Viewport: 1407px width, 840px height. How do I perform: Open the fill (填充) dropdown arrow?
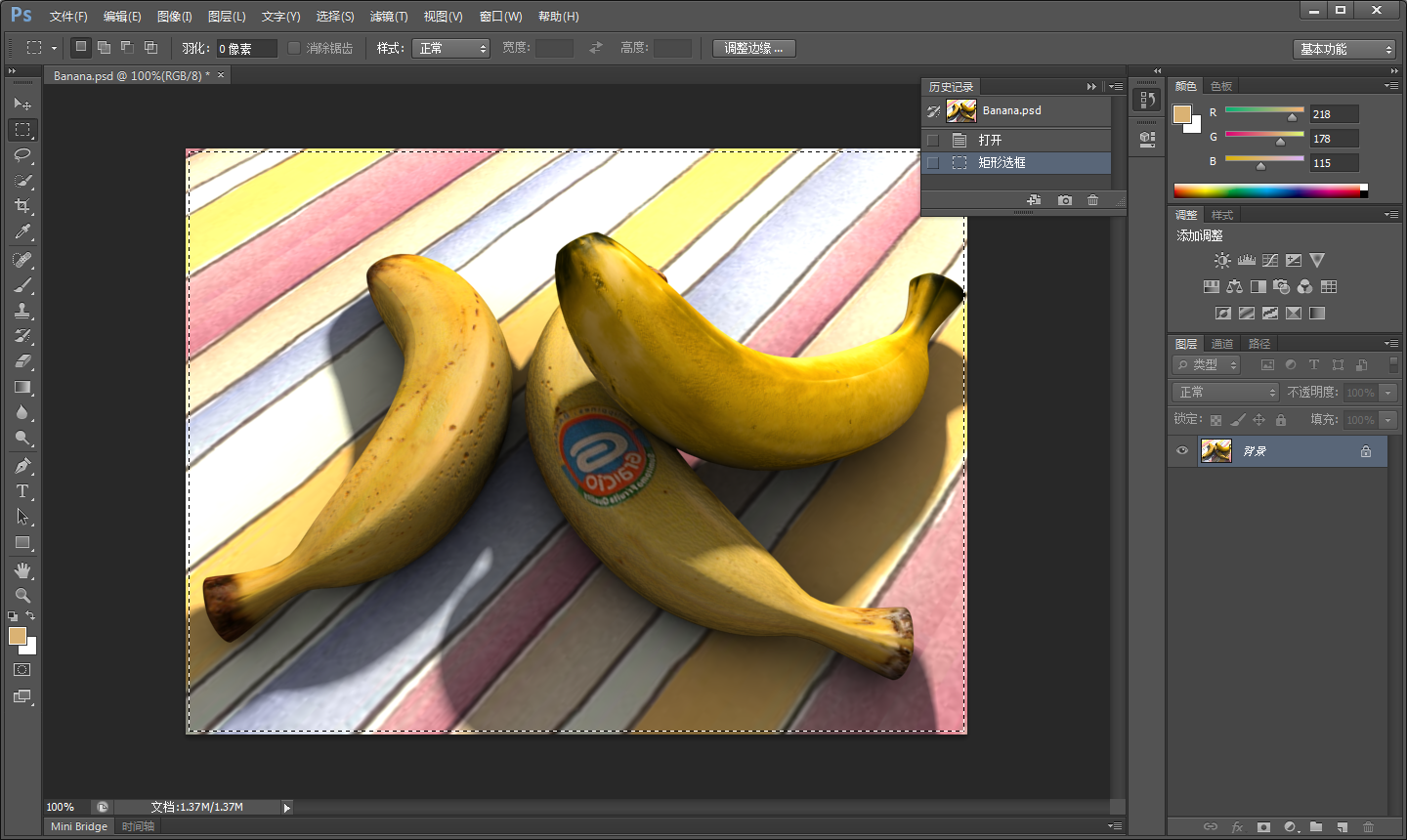(x=1388, y=420)
